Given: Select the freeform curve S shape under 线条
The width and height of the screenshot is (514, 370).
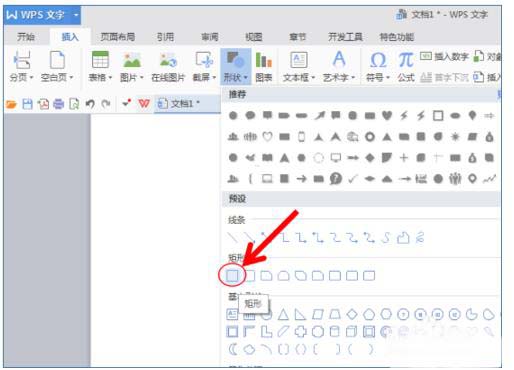Looking at the screenshot, I should tap(386, 238).
